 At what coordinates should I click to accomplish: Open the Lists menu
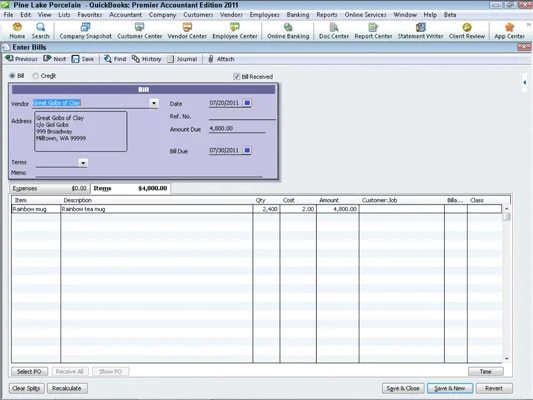point(64,15)
